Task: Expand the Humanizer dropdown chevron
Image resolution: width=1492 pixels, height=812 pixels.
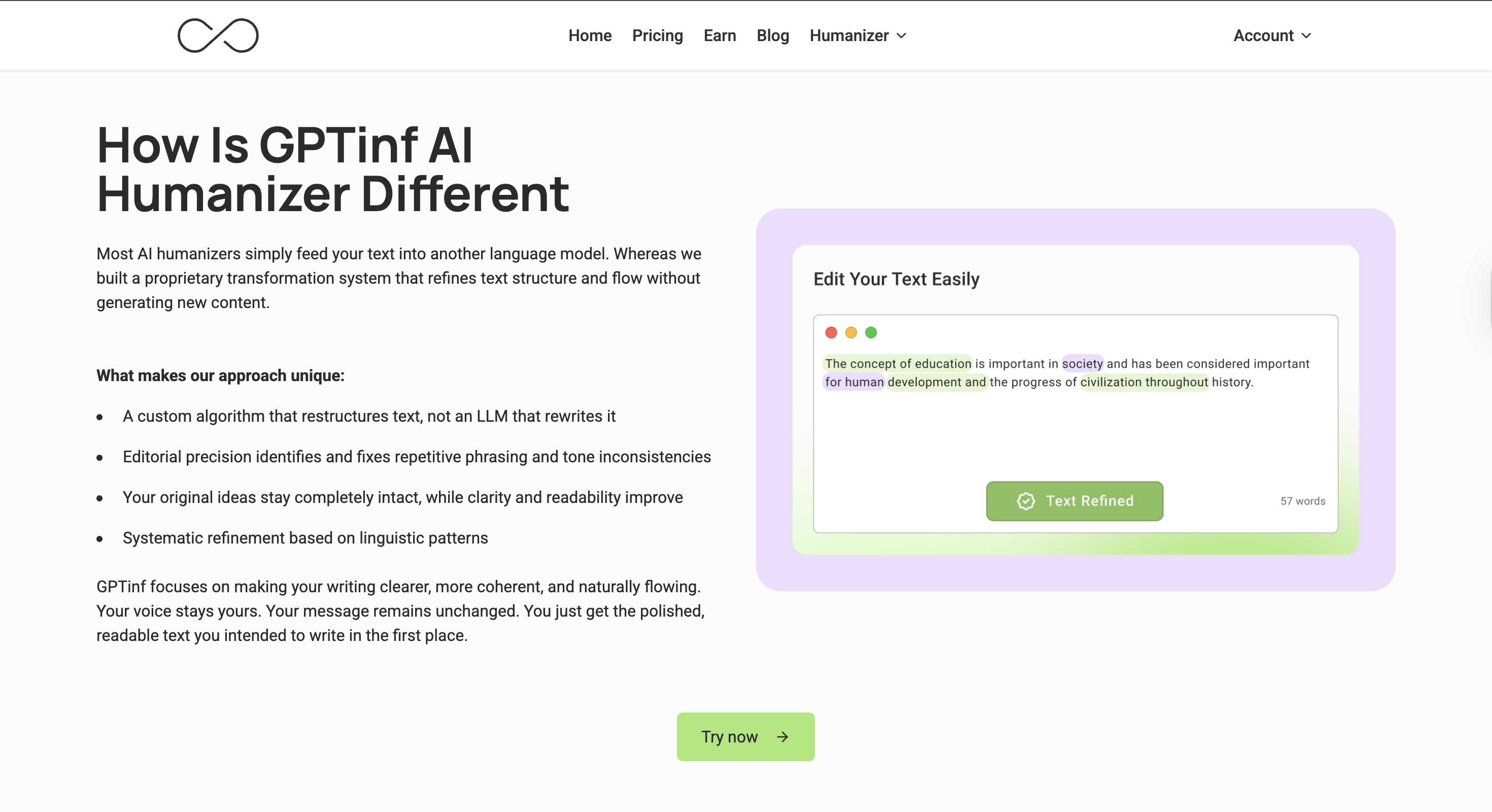Action: [x=902, y=36]
